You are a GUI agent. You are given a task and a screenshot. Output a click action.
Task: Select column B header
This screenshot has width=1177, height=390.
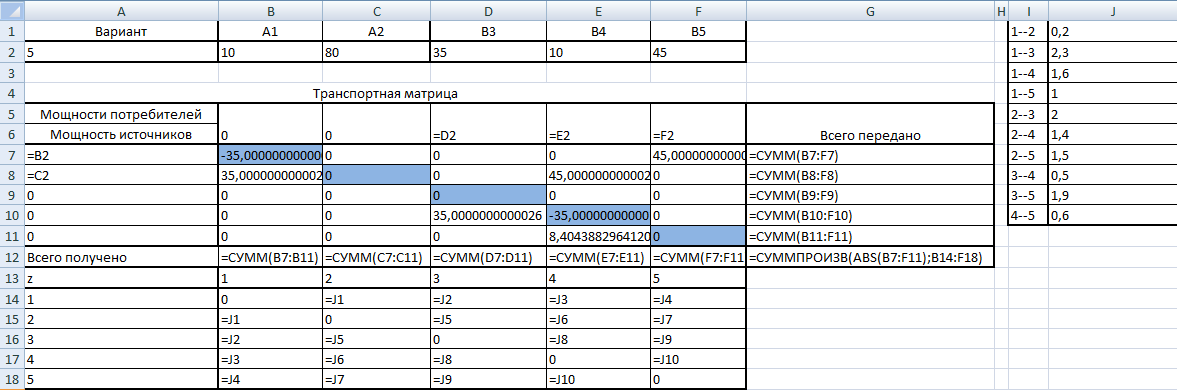tap(271, 10)
